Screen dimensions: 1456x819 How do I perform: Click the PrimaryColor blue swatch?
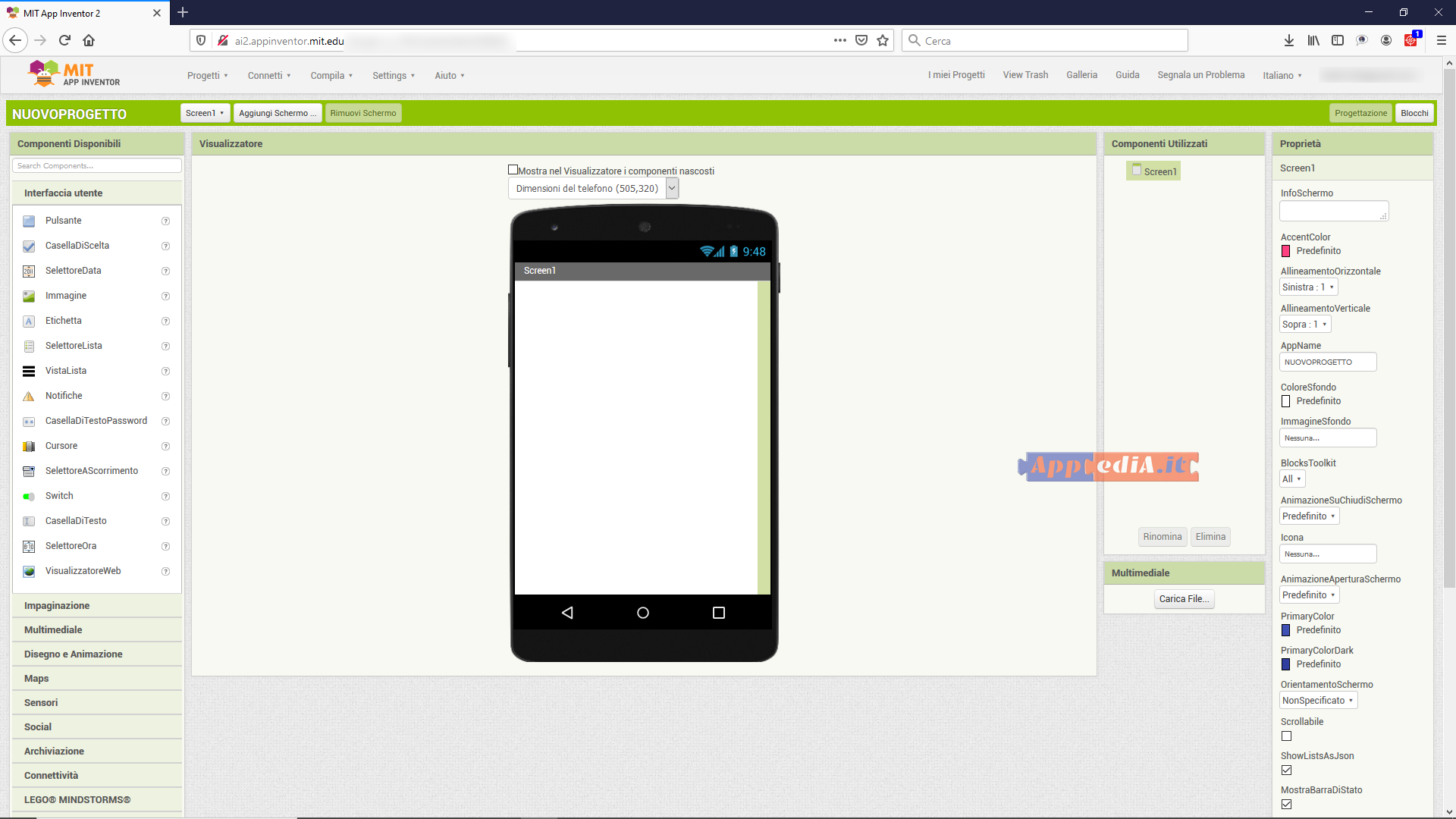click(x=1286, y=630)
